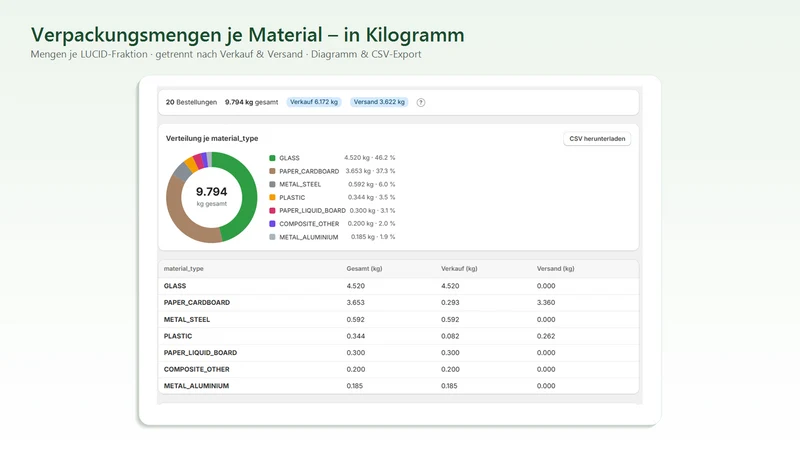Click the orange PLASTIC legend swatch
This screenshot has width=800, height=450.
click(x=272, y=197)
